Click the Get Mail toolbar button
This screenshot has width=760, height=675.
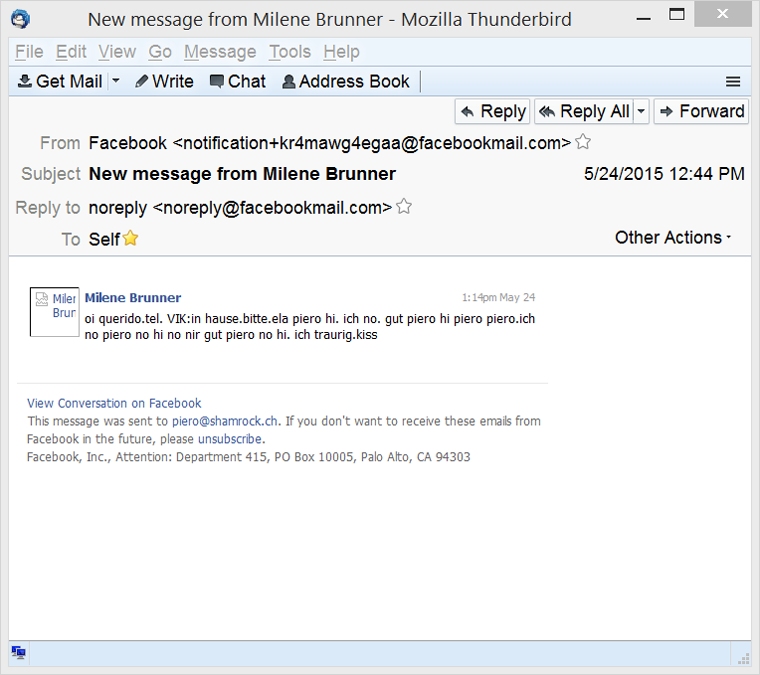[60, 81]
